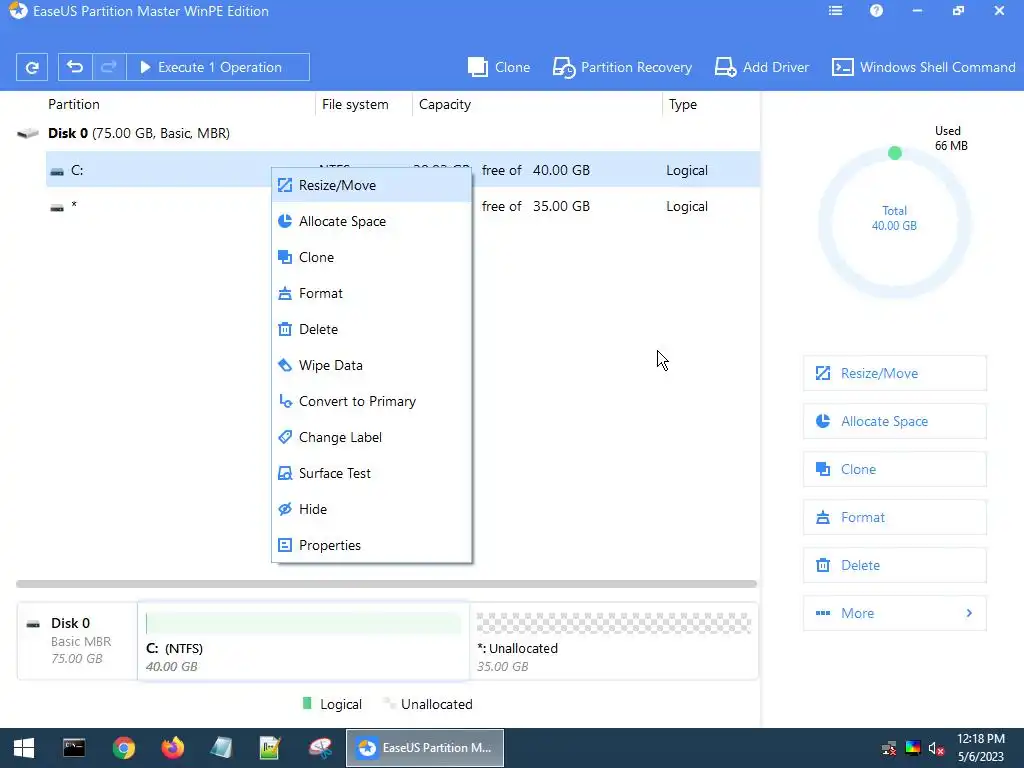Click Add Driver in the toolbar

tap(761, 67)
